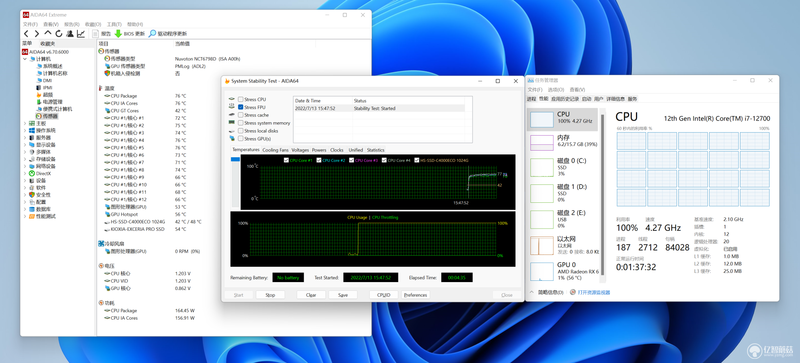This screenshot has width=800, height=363.
Task: Select 系统概述 item in tree
Action: (x=48, y=66)
